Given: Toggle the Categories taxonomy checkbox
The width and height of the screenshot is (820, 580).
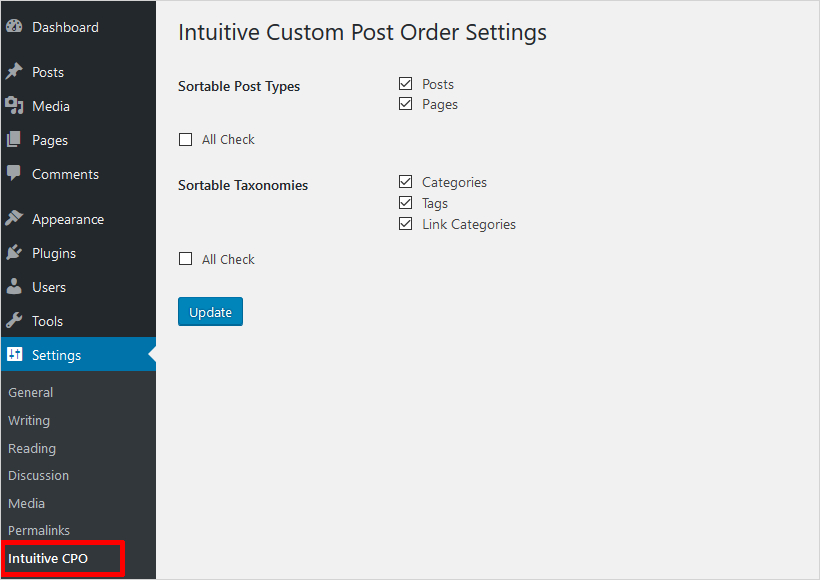Looking at the screenshot, I should pos(405,182).
